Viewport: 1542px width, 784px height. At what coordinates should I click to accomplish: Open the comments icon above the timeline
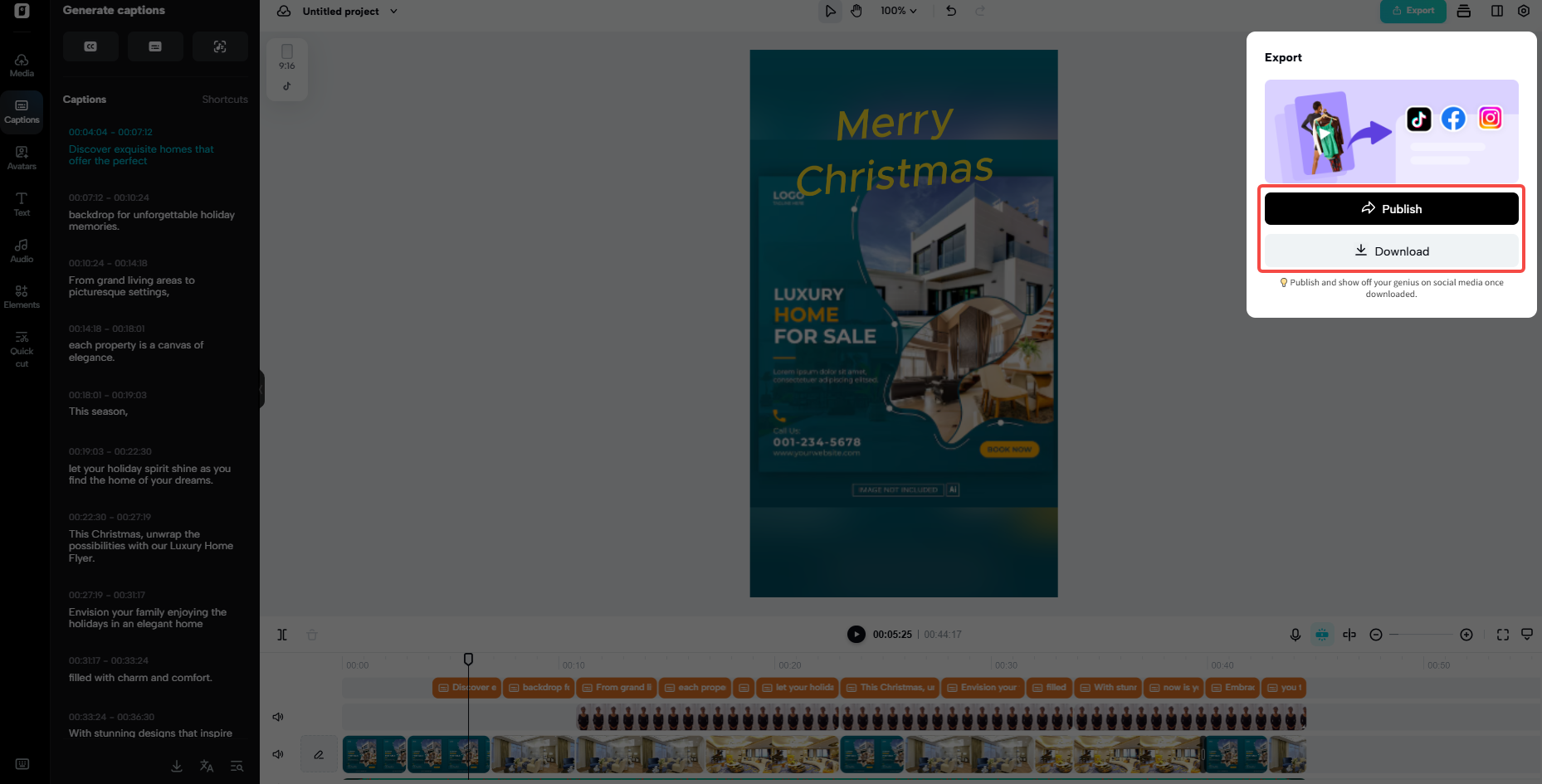[1527, 635]
